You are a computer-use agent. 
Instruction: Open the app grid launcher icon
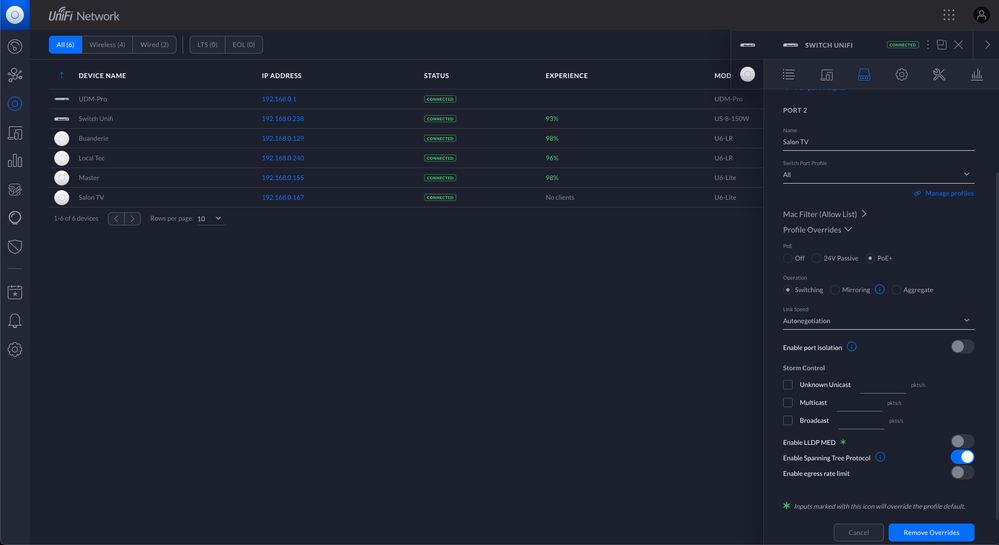(x=948, y=15)
